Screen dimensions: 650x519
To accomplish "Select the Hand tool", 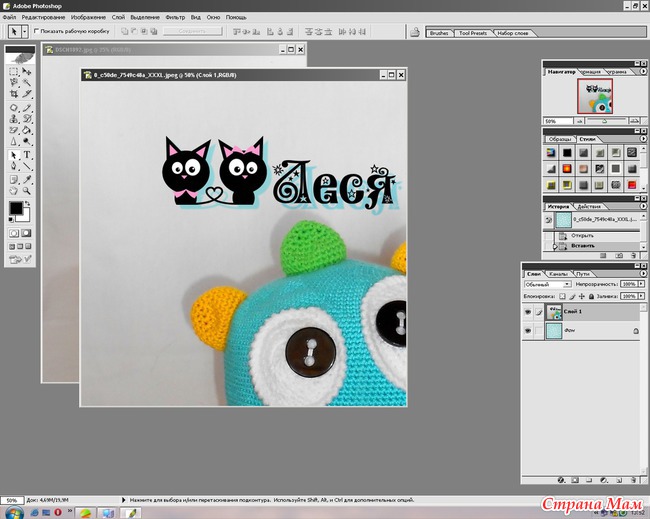I will click(13, 190).
